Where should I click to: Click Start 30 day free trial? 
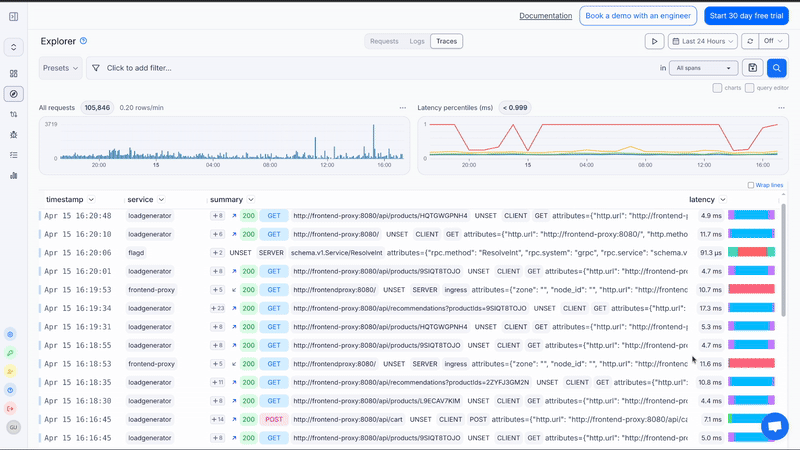pyautogui.click(x=746, y=16)
